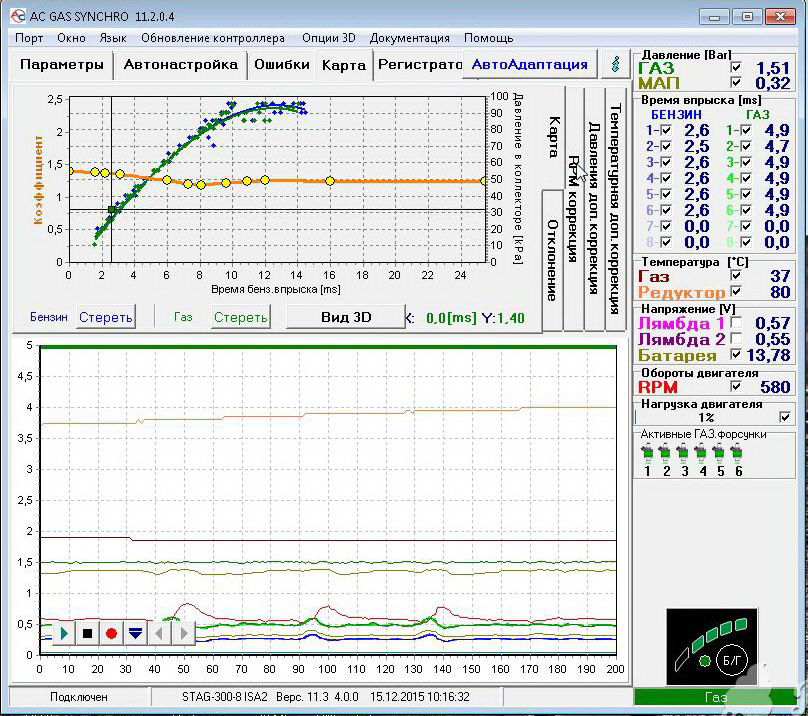This screenshot has height=716, width=808.
Task: Open the Окно menu
Action: (71, 38)
